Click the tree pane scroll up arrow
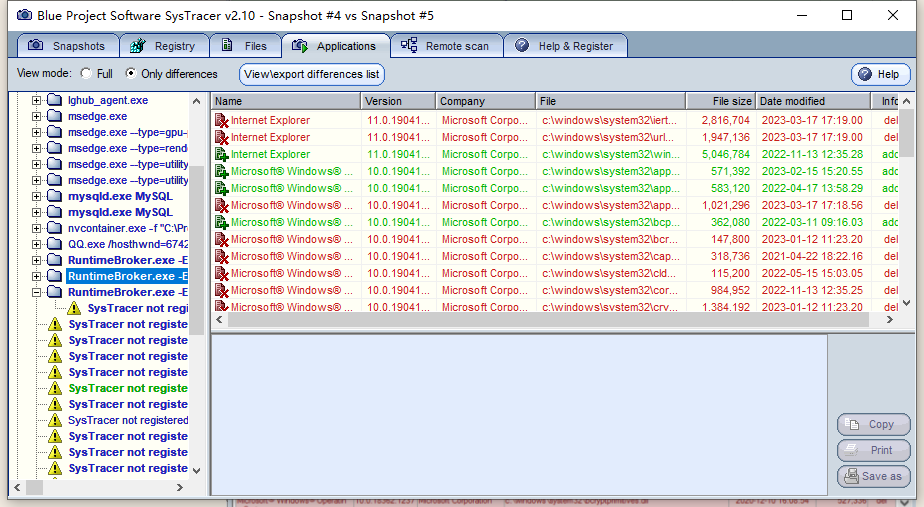This screenshot has width=924, height=507. click(197, 101)
